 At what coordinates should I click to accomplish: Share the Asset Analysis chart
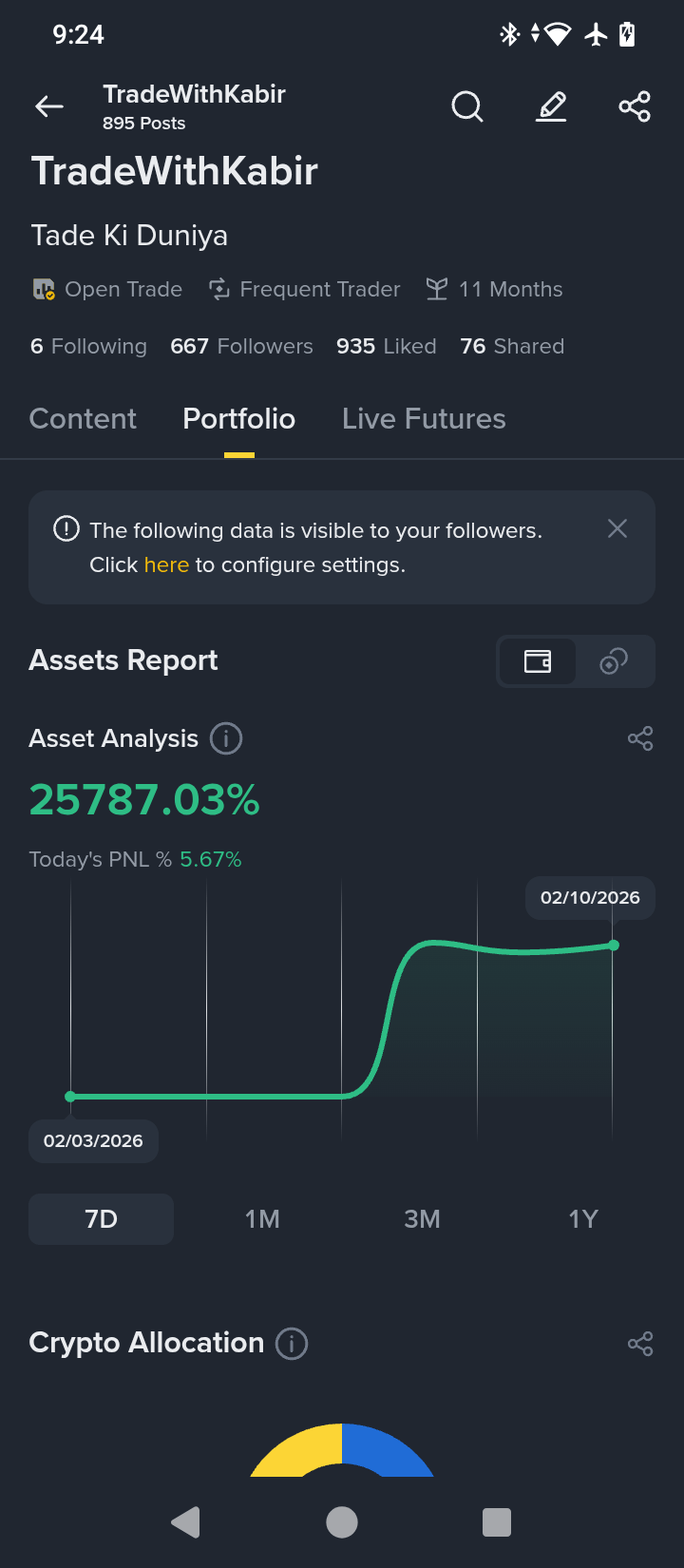click(x=640, y=738)
